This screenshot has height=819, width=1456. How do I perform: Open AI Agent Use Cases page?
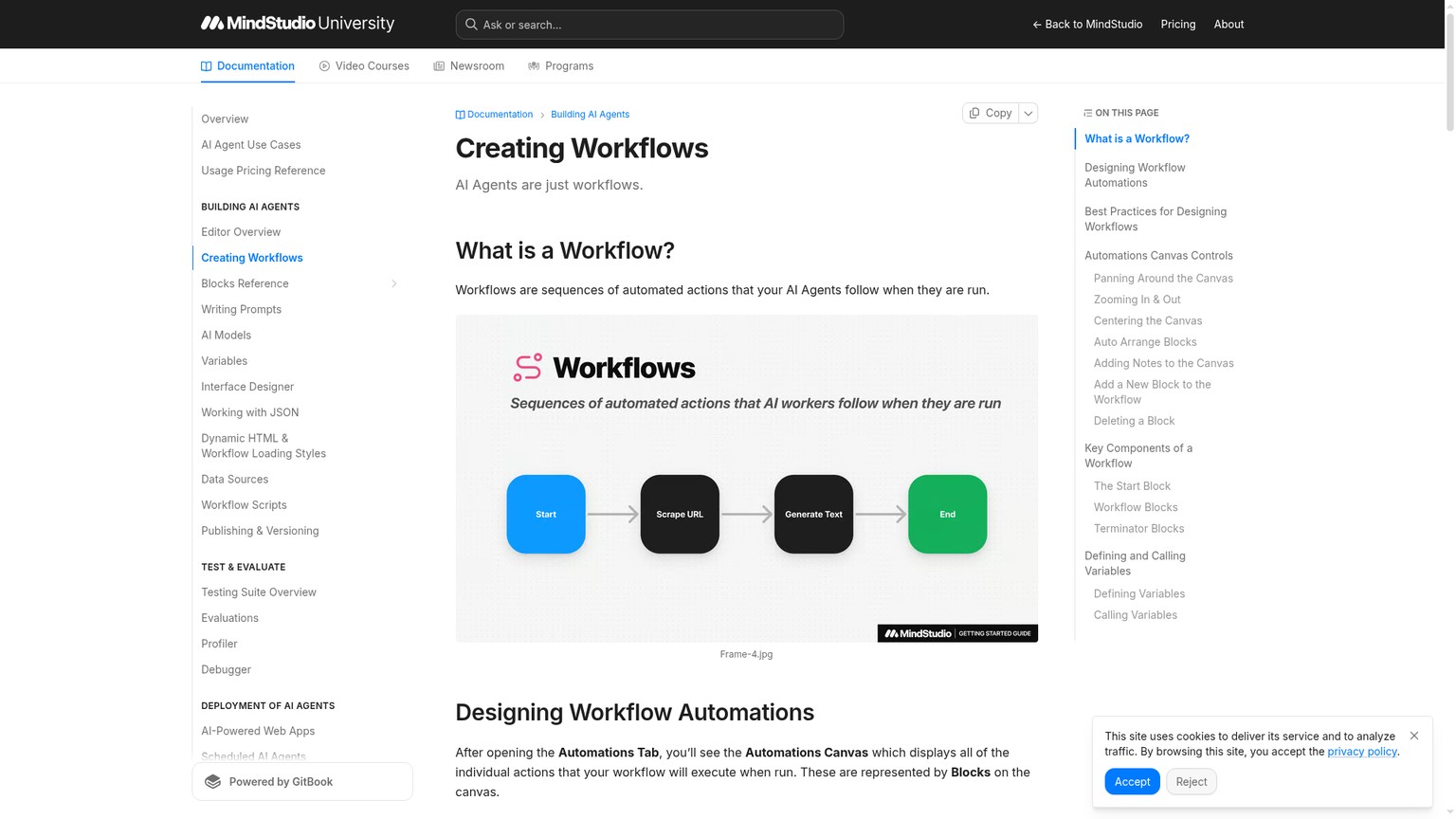(251, 145)
